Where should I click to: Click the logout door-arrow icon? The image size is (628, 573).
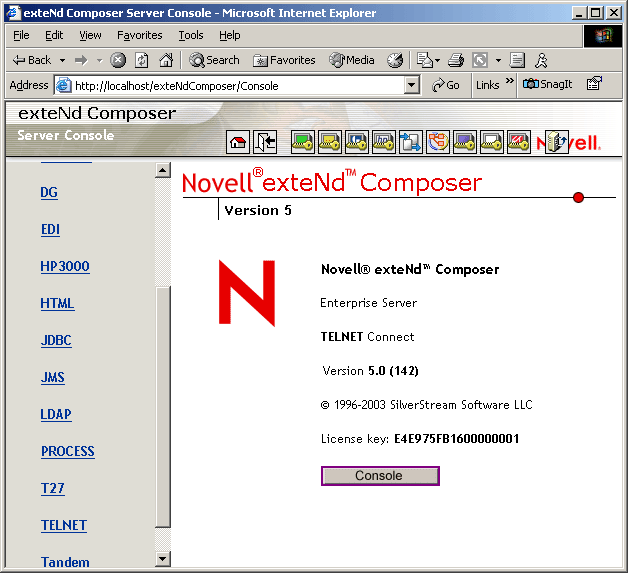coord(265,142)
